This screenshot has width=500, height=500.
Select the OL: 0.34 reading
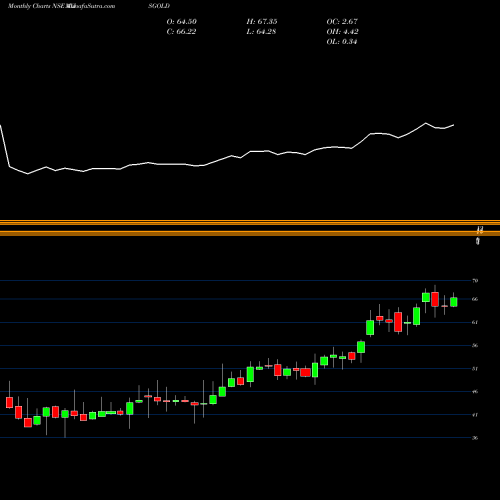(342, 41)
